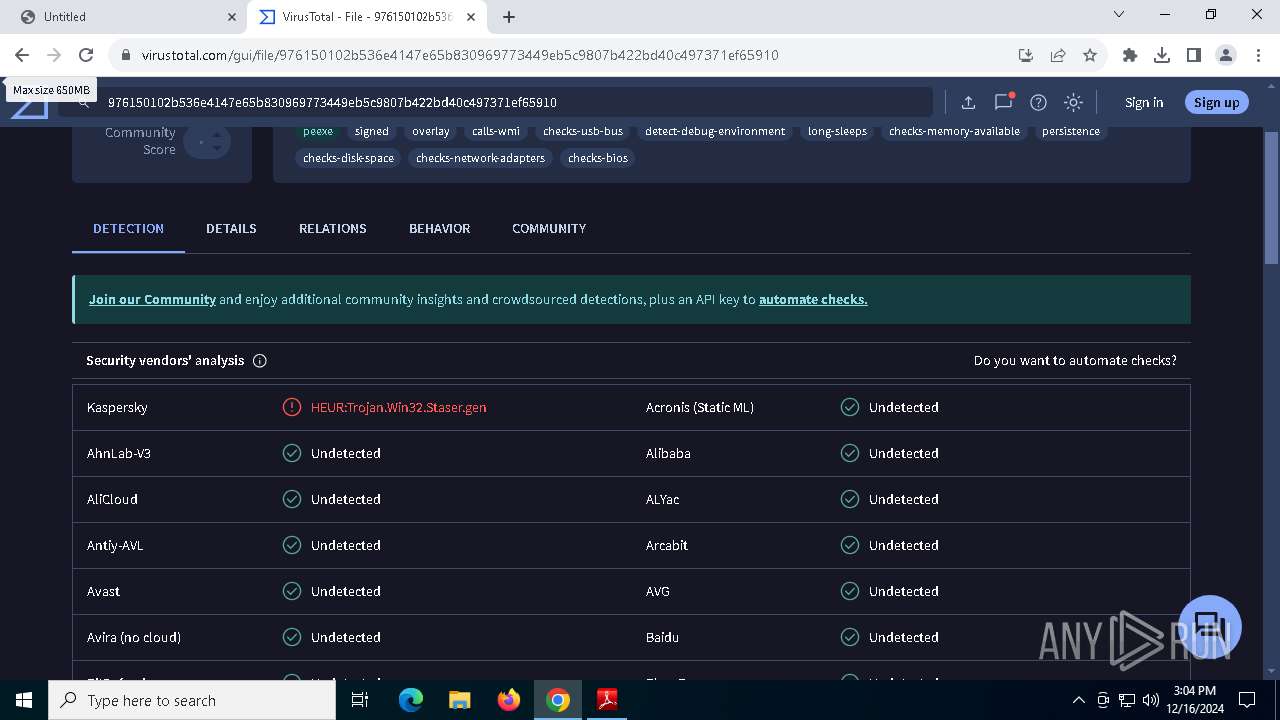Click the automate checks link

813,299
